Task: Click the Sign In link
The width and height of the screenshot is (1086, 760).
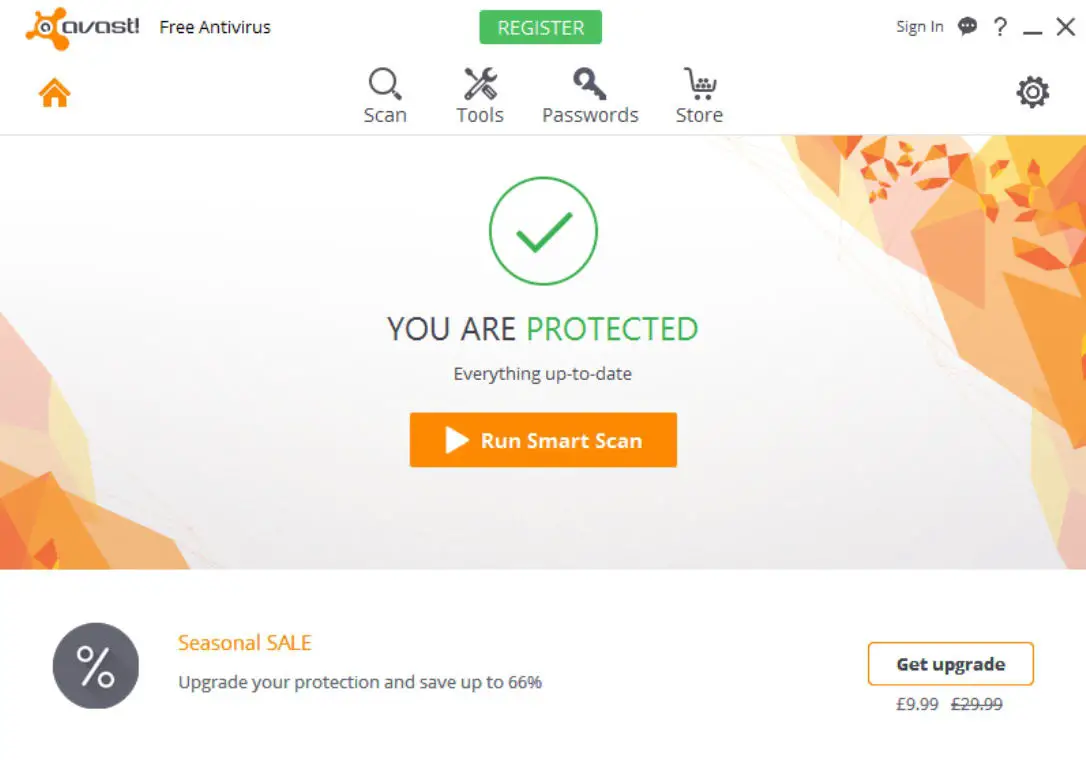Action: click(x=919, y=27)
